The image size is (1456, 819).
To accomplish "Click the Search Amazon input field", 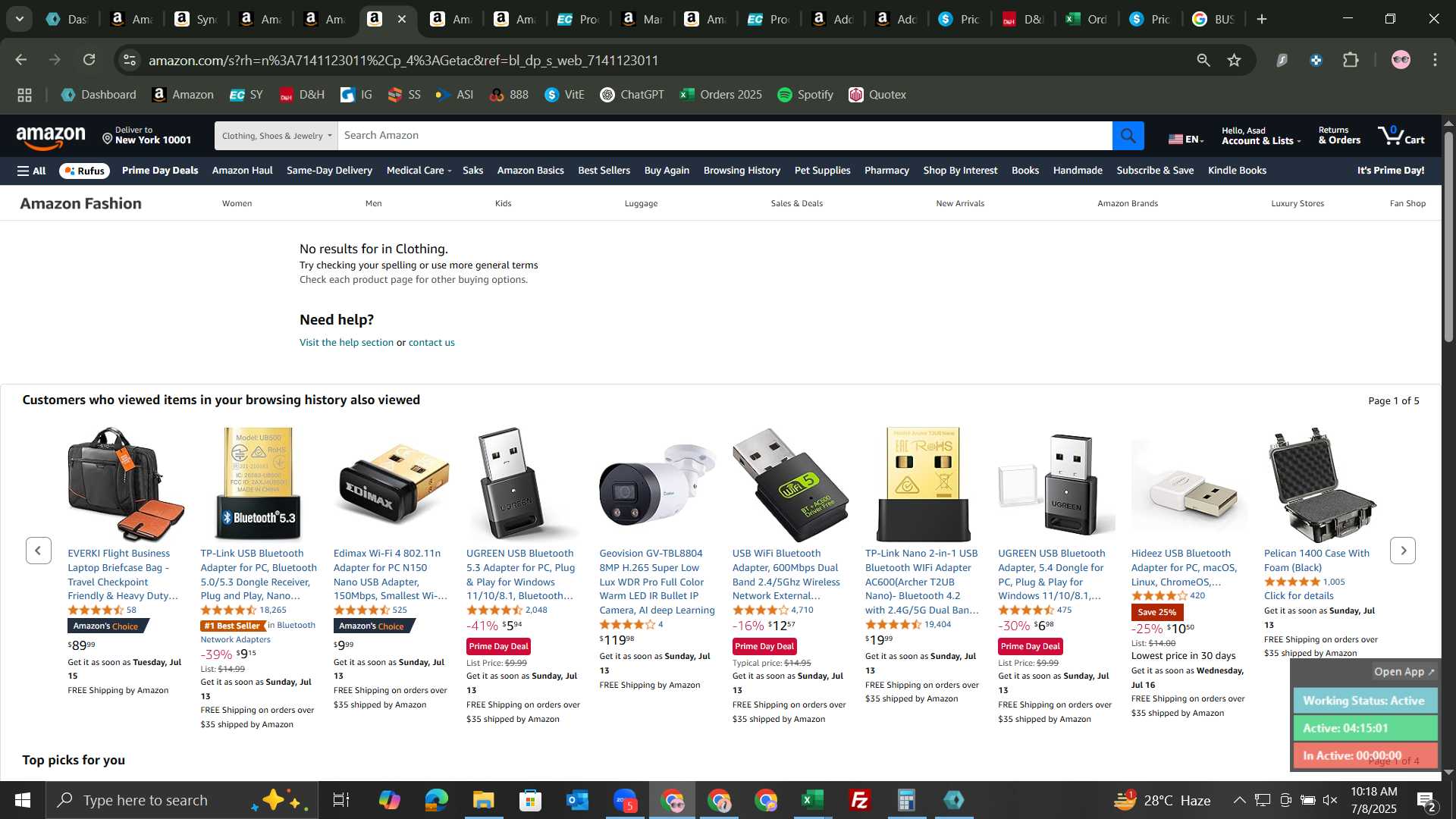I will (x=725, y=136).
